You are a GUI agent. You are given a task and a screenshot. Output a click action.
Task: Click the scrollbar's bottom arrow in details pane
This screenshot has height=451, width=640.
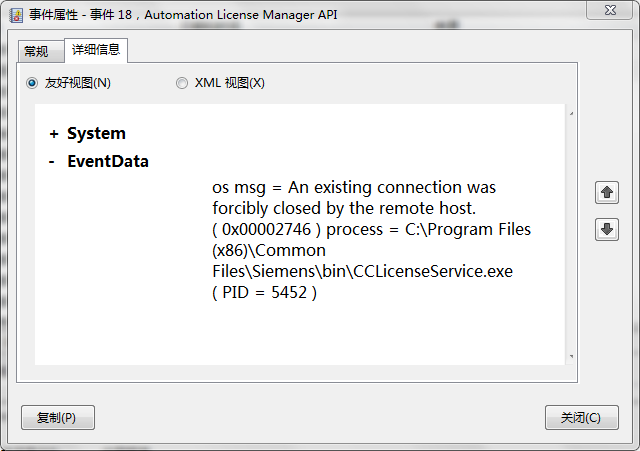click(572, 357)
